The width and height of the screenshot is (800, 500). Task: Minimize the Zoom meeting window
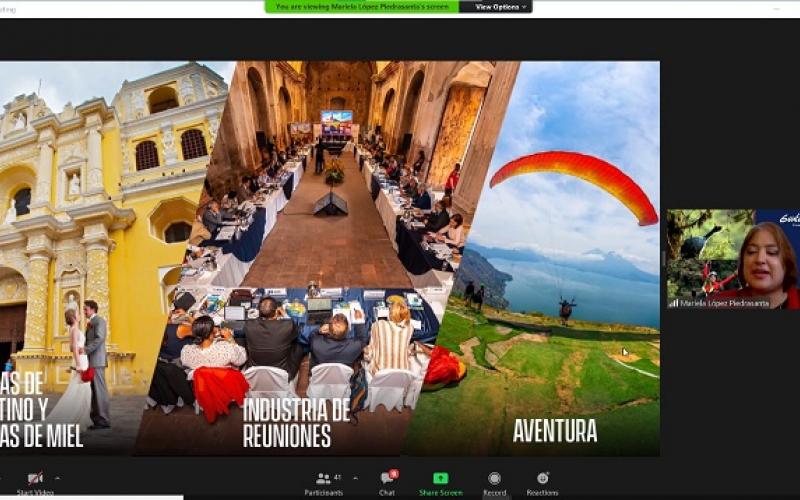point(777,9)
